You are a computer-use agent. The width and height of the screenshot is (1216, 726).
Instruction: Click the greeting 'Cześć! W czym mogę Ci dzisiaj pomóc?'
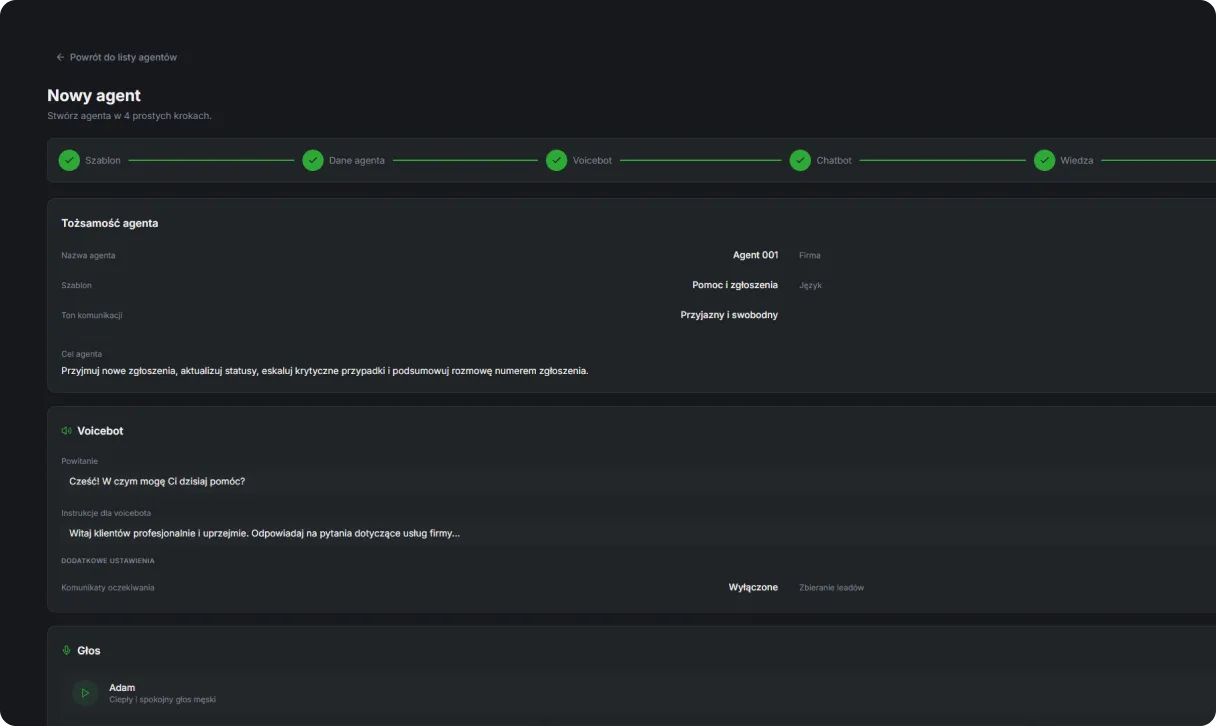157,481
